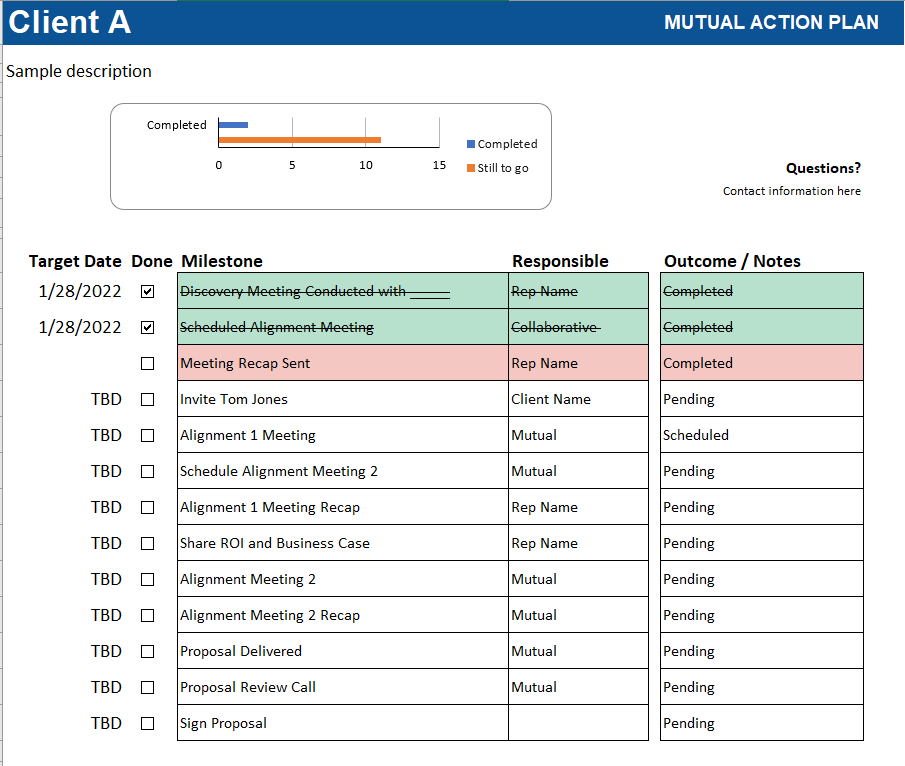Uncheck the Discovery Meeting Conducted checkbox
The height and width of the screenshot is (766, 905).
pyautogui.click(x=148, y=292)
